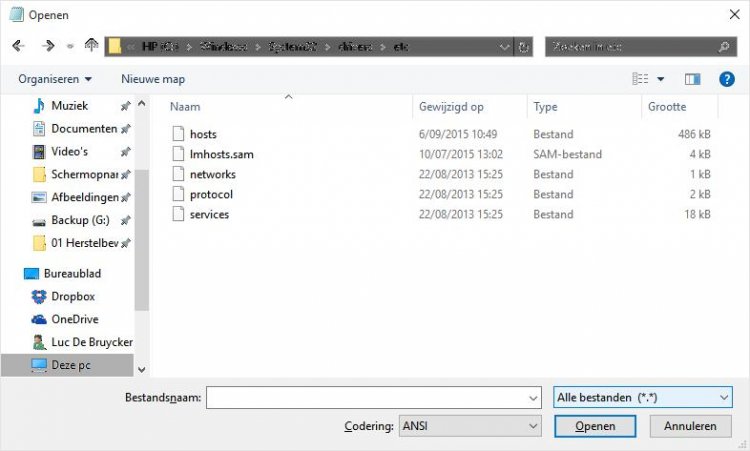The height and width of the screenshot is (451, 750).
Task: Select the hosts file
Action: (202, 134)
